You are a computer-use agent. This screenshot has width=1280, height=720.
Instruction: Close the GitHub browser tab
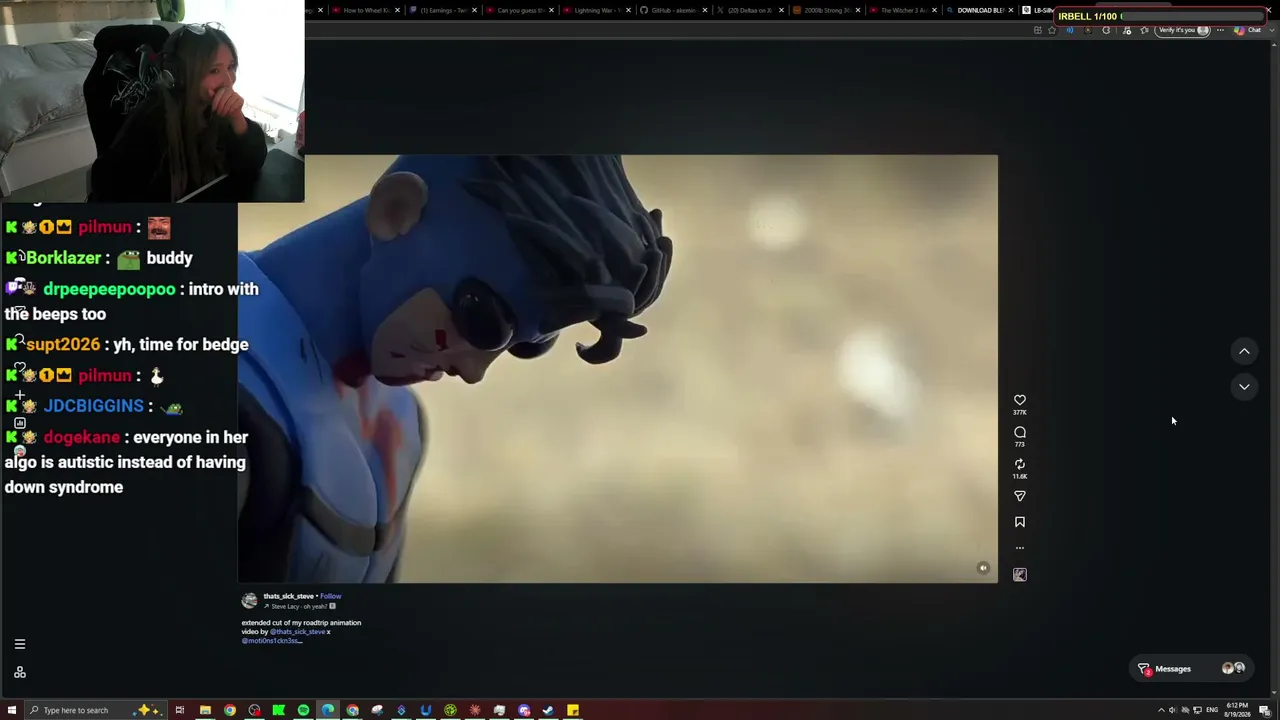click(705, 10)
